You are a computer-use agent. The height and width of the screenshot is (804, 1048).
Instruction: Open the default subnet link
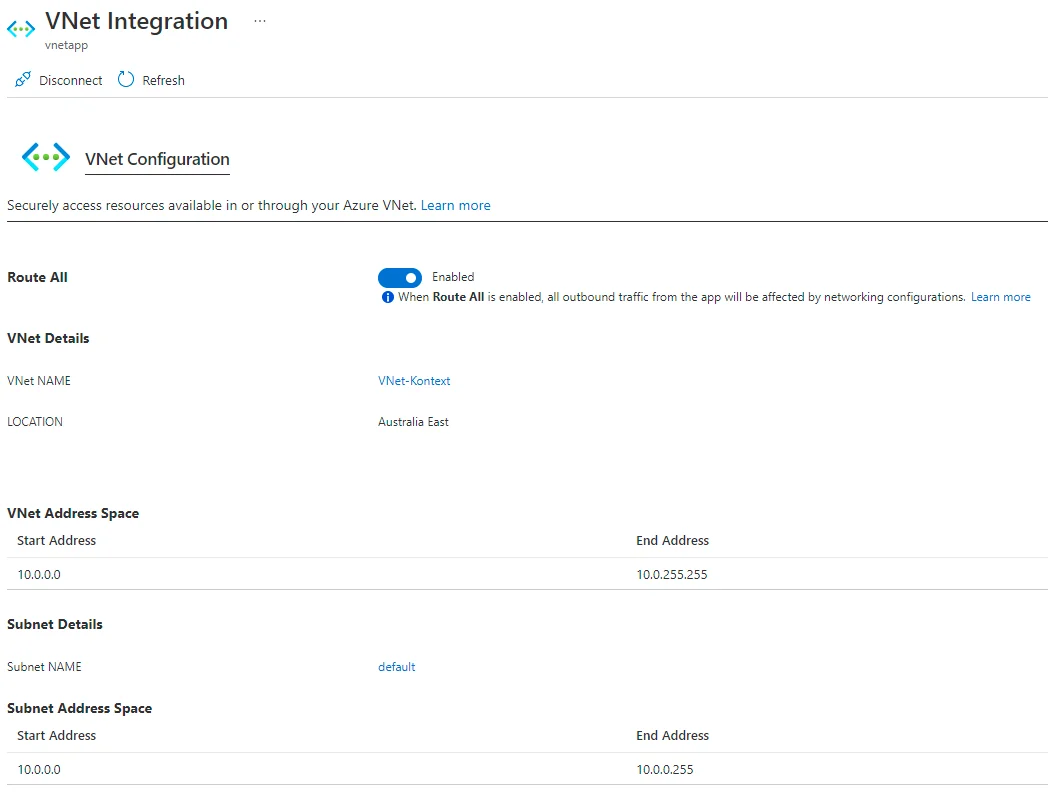(396, 667)
